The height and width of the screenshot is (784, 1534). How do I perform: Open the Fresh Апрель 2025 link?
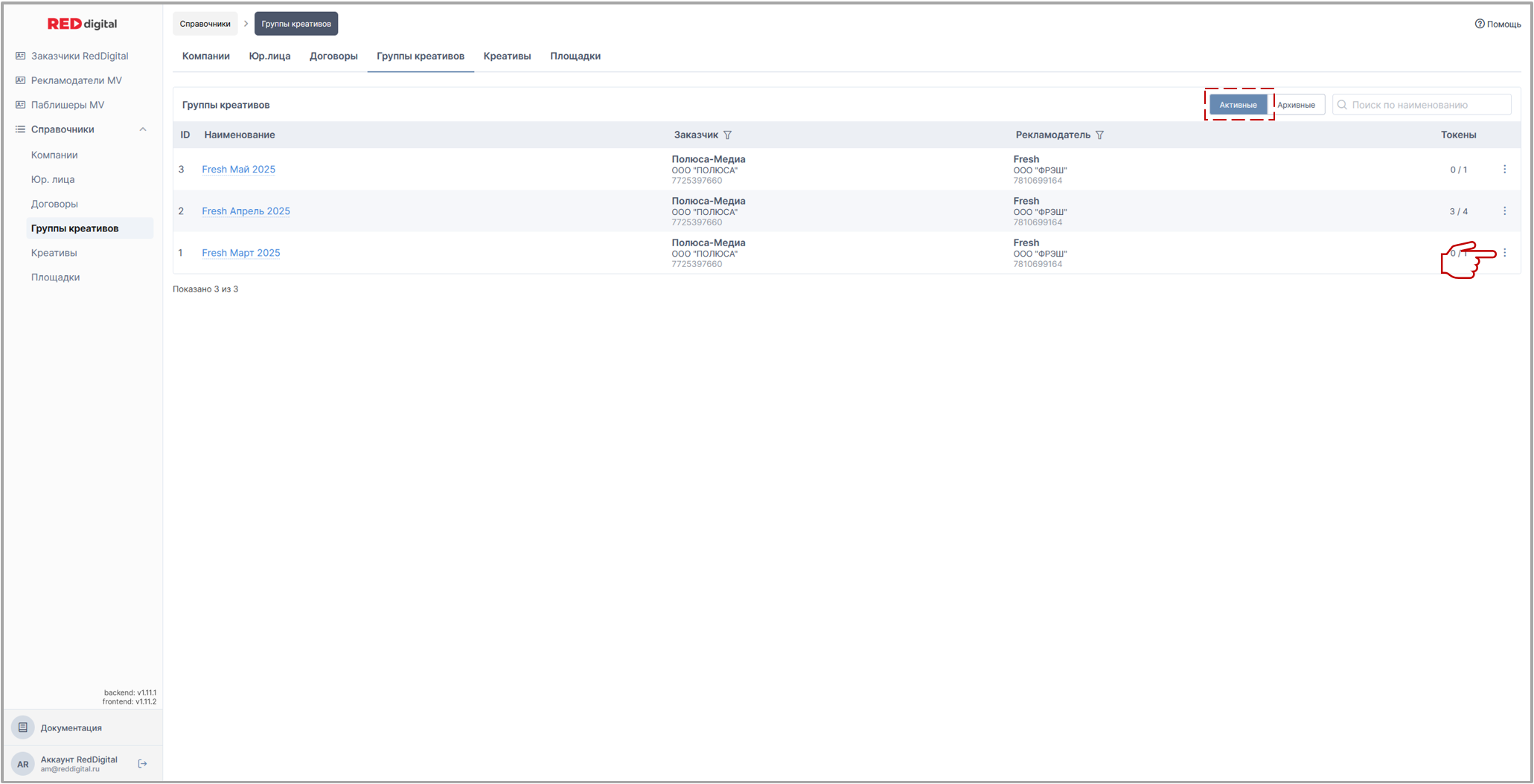click(246, 211)
